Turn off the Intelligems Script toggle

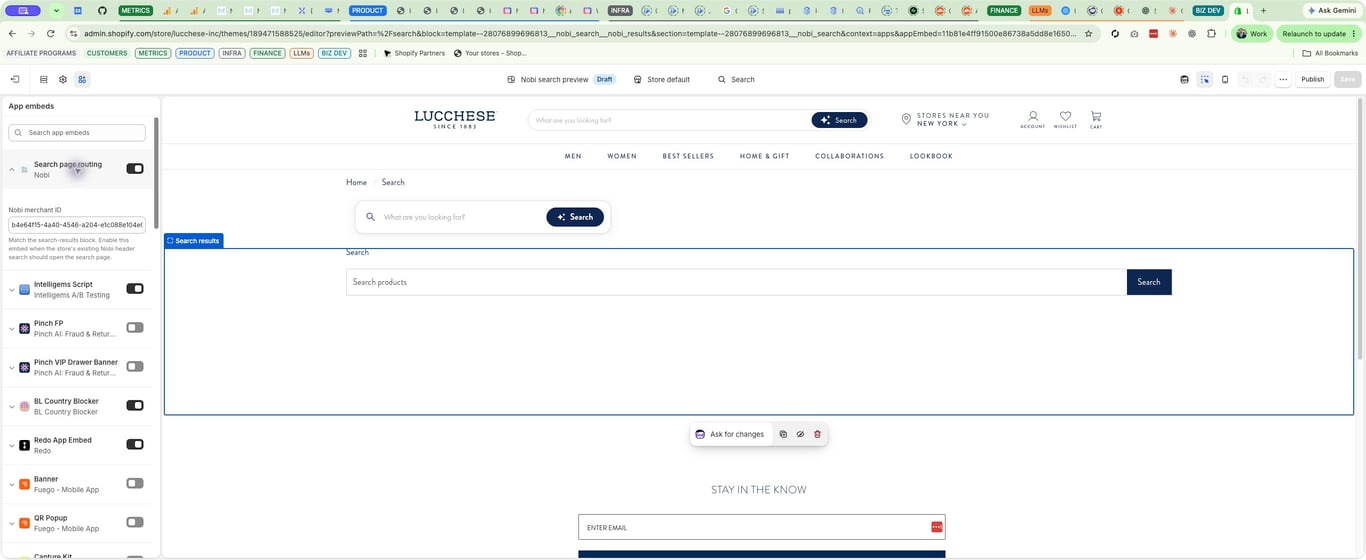coord(135,288)
